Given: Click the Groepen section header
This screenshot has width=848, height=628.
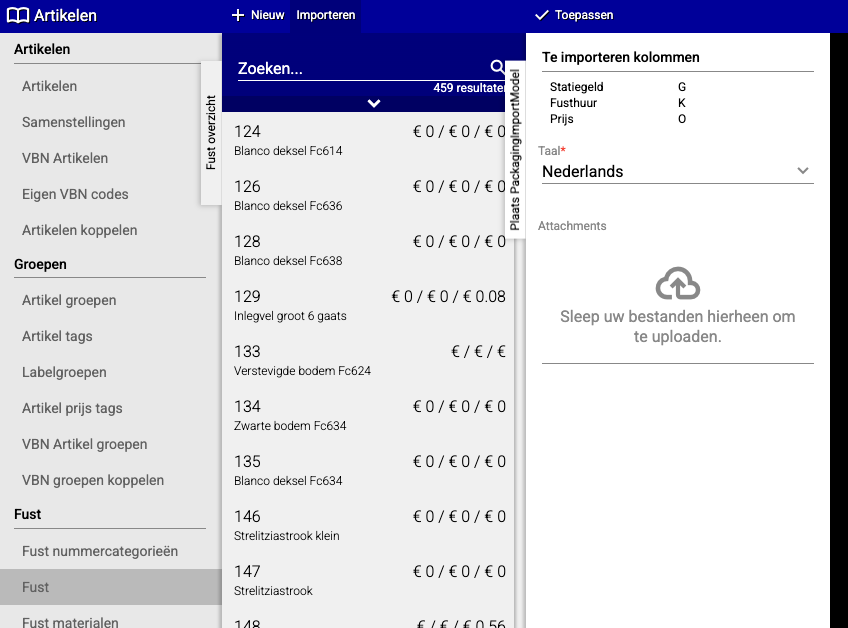Looking at the screenshot, I should pos(41,265).
